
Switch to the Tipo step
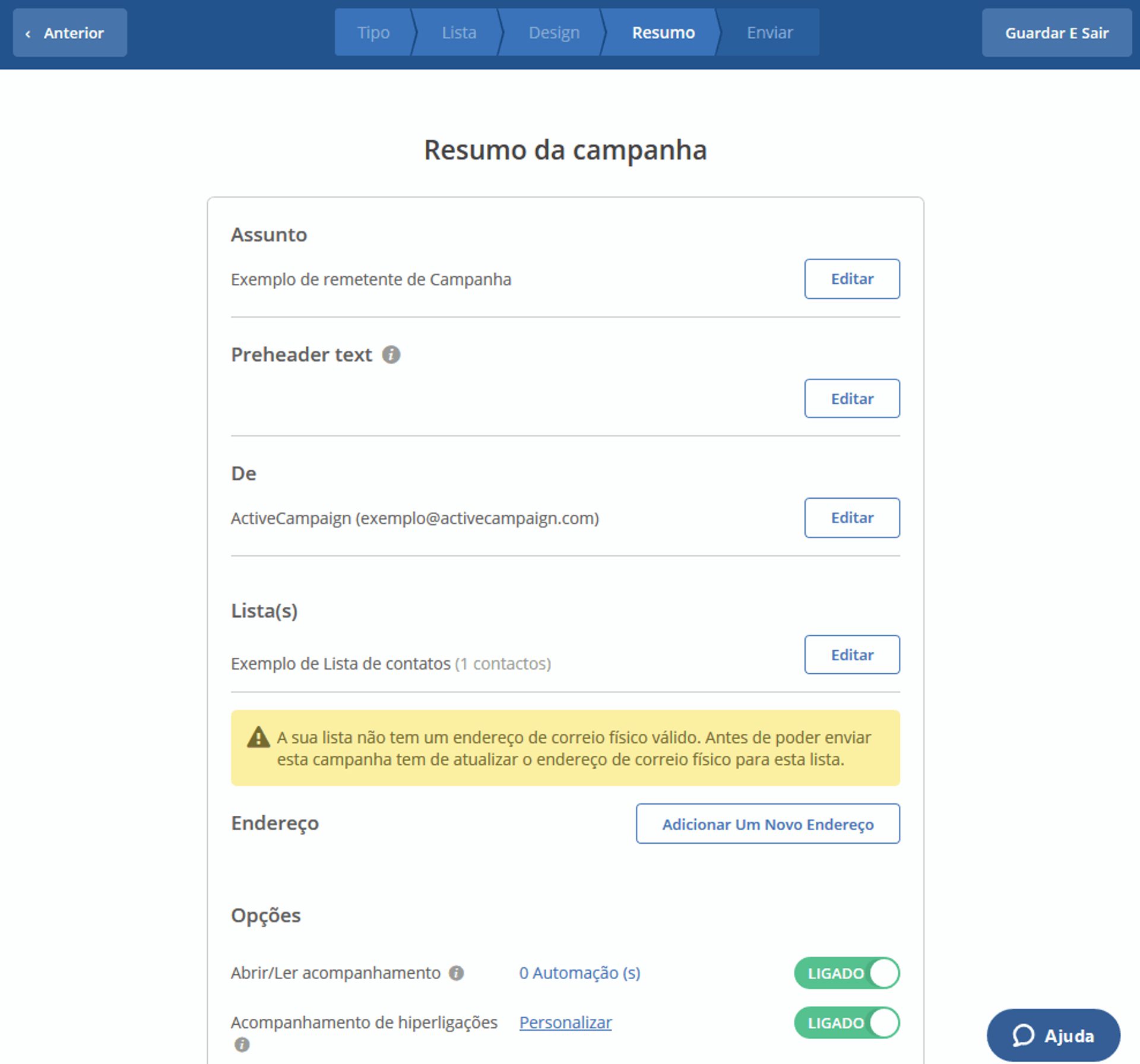point(373,33)
